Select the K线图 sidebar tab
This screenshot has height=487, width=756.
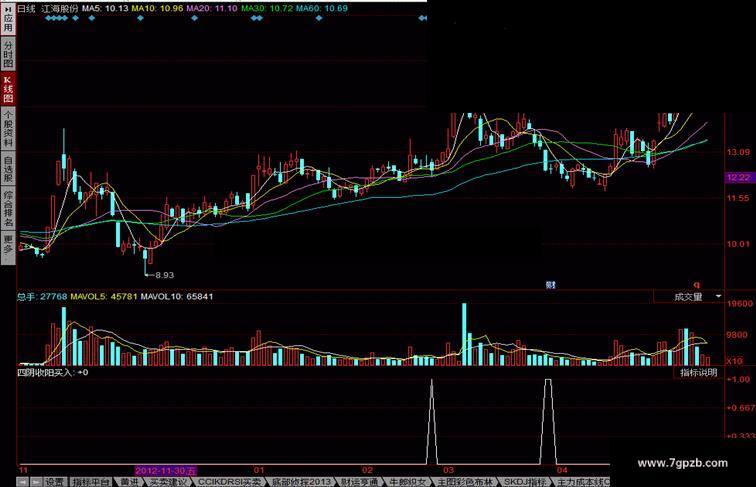click(8, 89)
